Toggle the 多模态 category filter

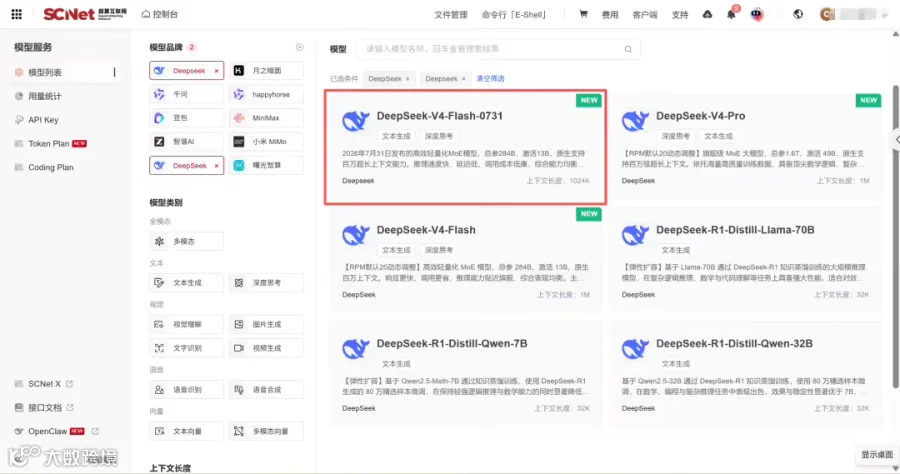(187, 242)
